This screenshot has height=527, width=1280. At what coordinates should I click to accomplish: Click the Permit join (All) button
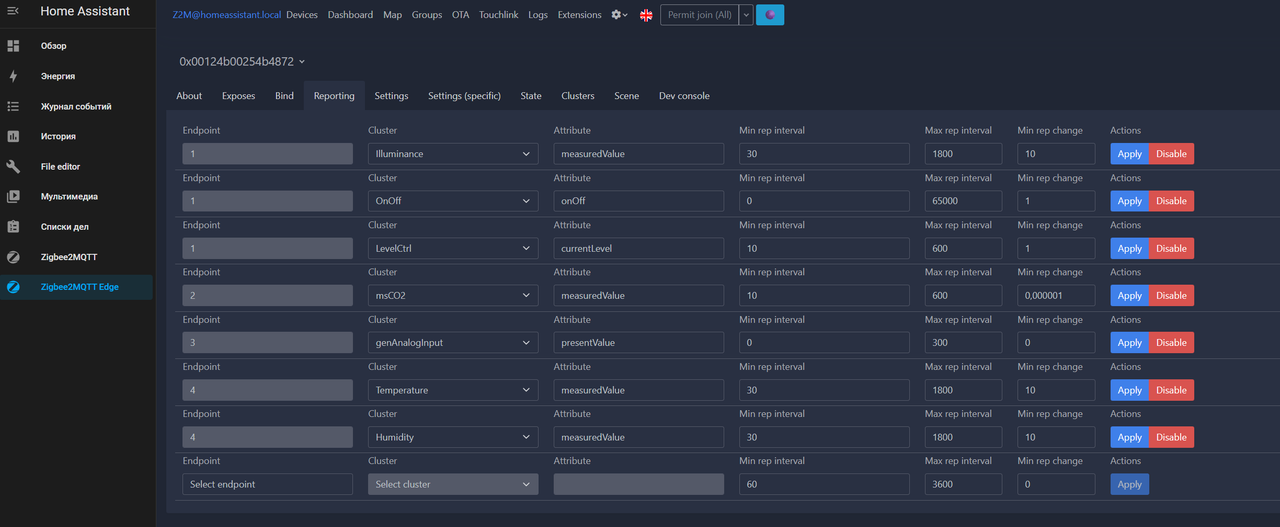[x=699, y=15]
